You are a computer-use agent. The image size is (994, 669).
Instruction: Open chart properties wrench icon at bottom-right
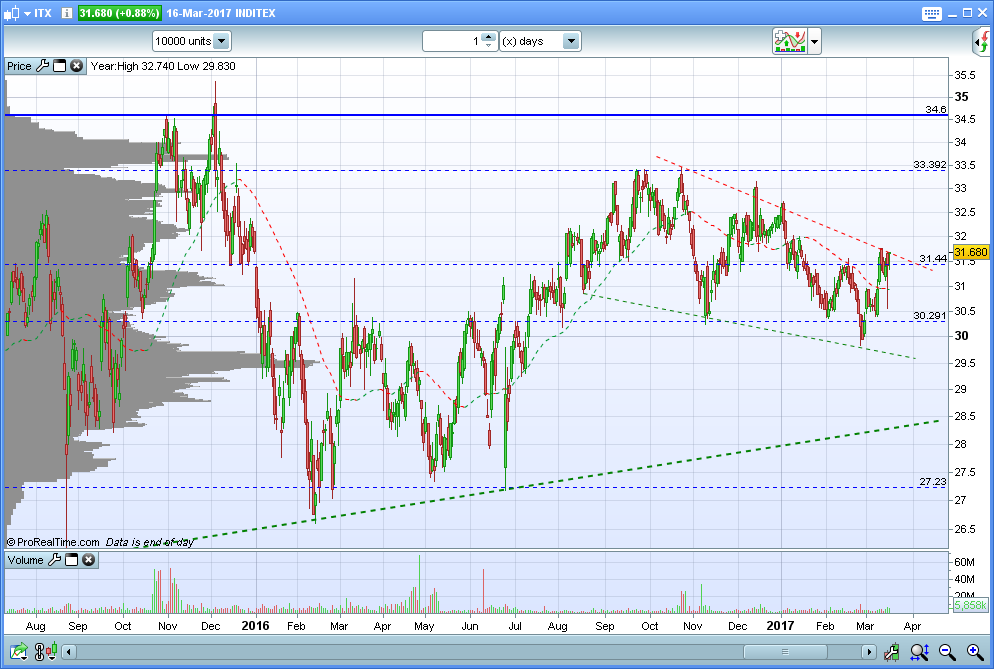(x=891, y=651)
